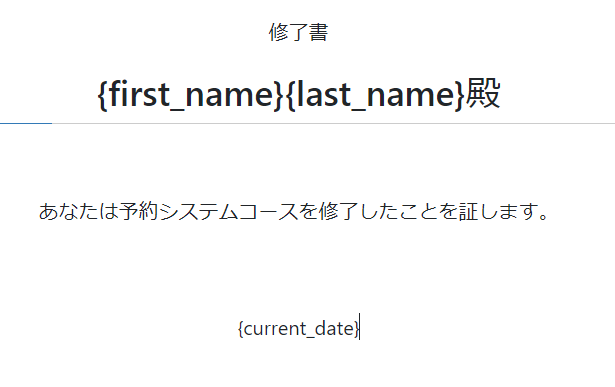Click the opening brace of {first_name}
Image resolution: width=615 pixels, height=387 pixels.
click(102, 94)
